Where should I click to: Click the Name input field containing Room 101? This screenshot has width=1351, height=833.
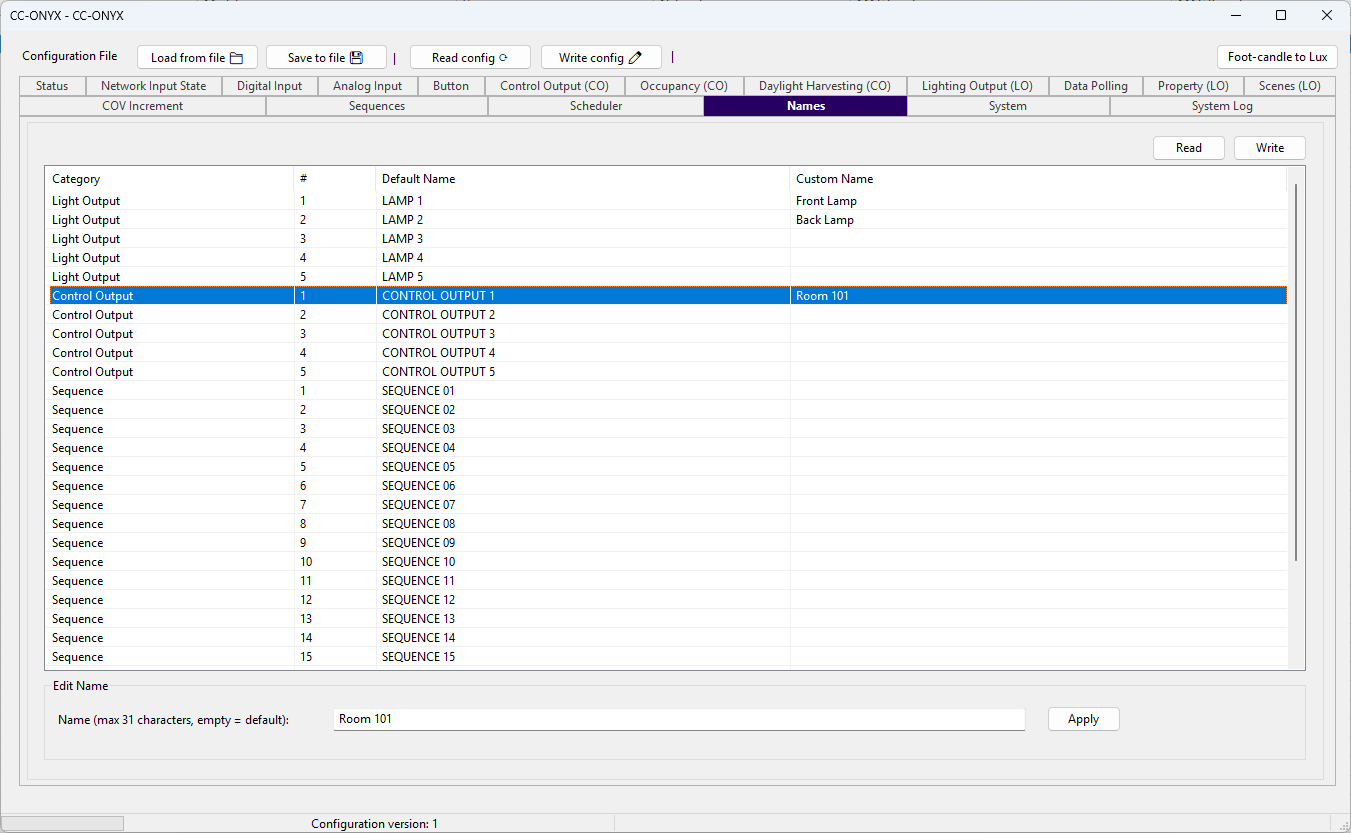coord(679,719)
